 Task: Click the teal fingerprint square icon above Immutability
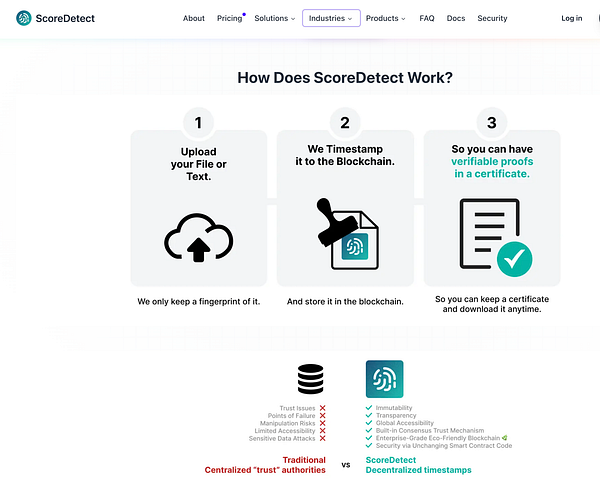[385, 379]
